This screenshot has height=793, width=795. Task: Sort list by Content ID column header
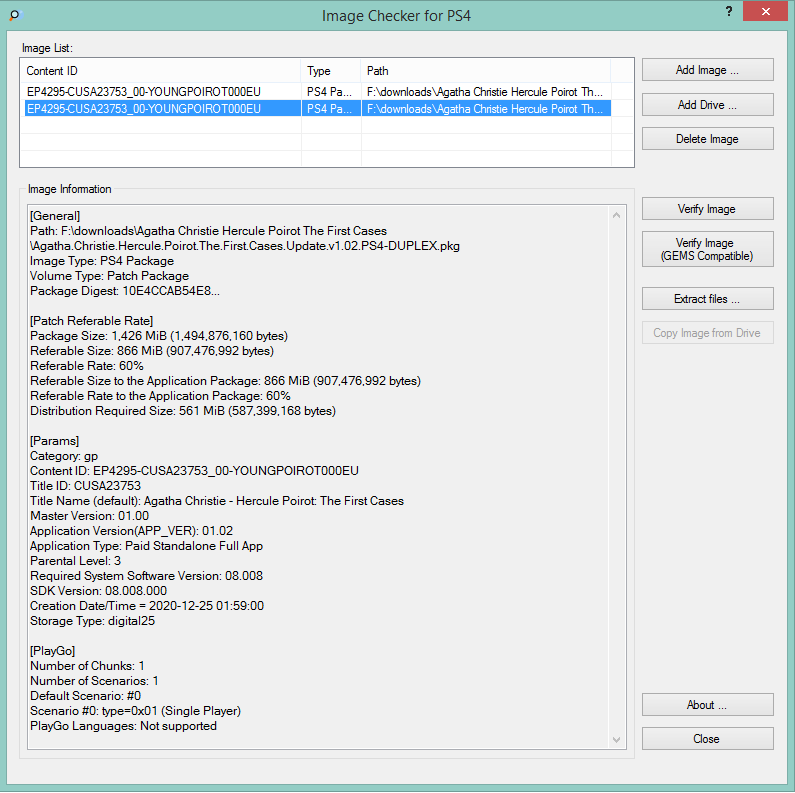tap(161, 71)
